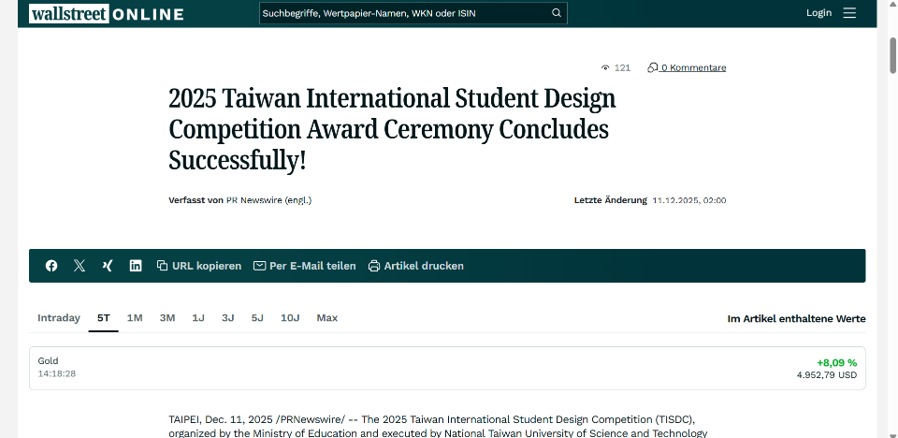The height and width of the screenshot is (438, 898).
Task: Open the Gold quote row
Action: 447,367
